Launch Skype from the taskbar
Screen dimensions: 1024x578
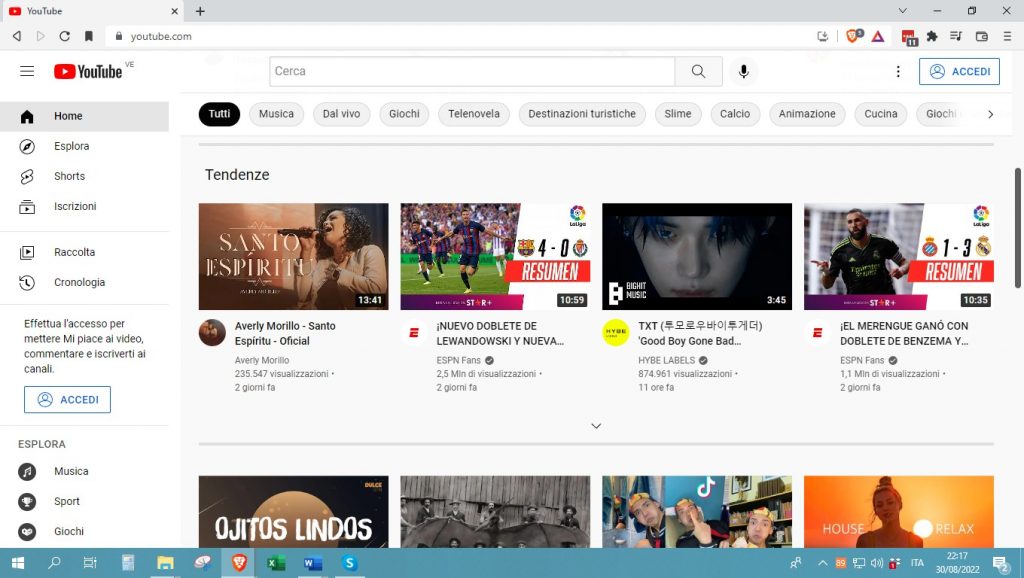click(x=349, y=564)
